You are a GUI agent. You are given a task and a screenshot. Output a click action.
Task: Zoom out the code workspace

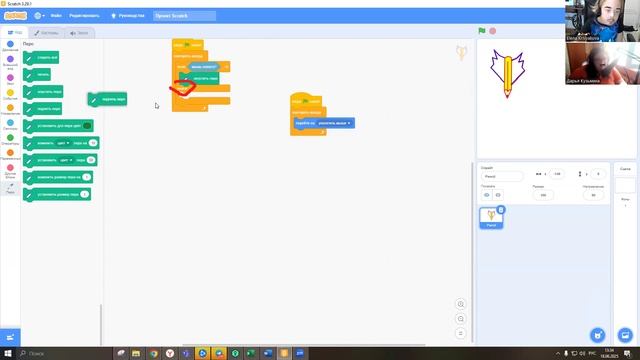461,319
